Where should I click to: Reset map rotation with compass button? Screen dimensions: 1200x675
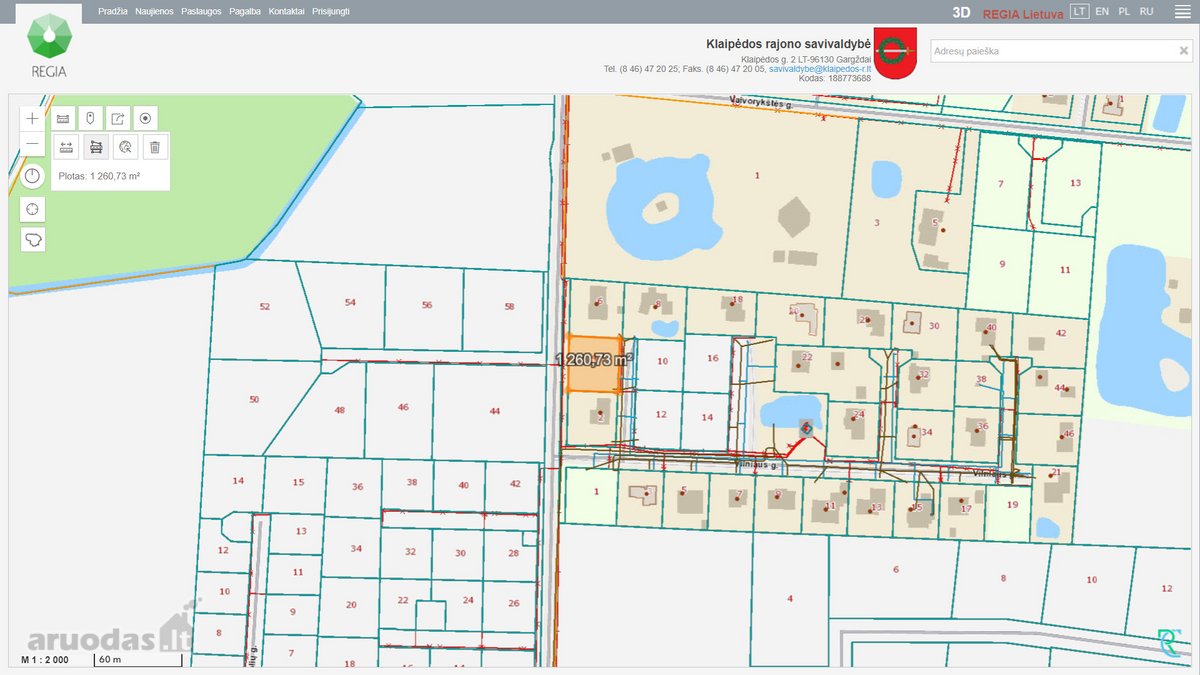point(33,176)
